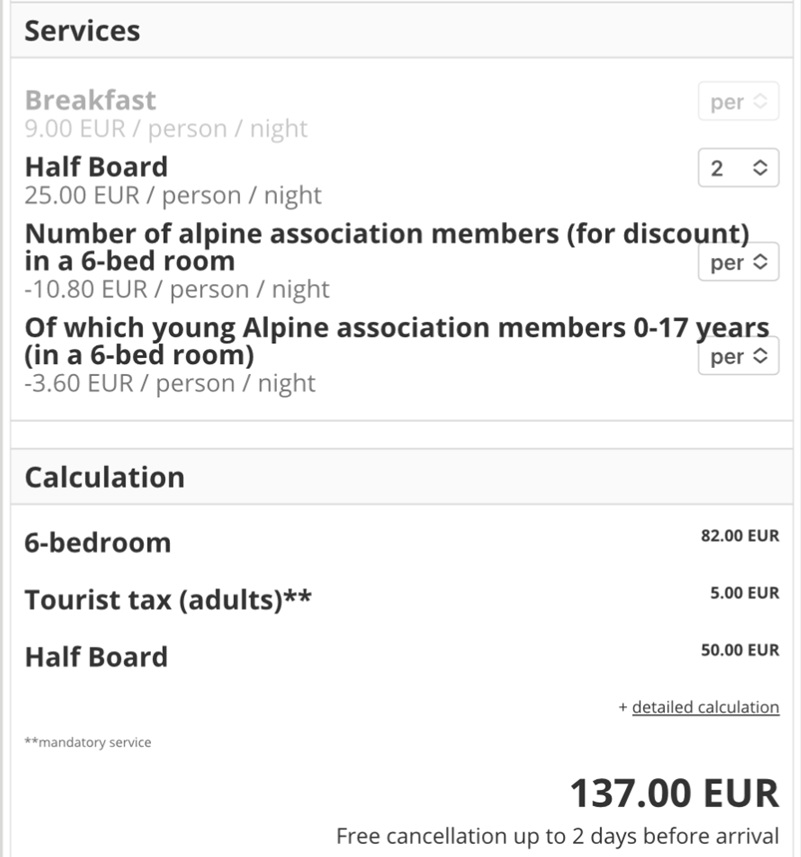Open the Half Board quantity dropdown

tap(738, 168)
